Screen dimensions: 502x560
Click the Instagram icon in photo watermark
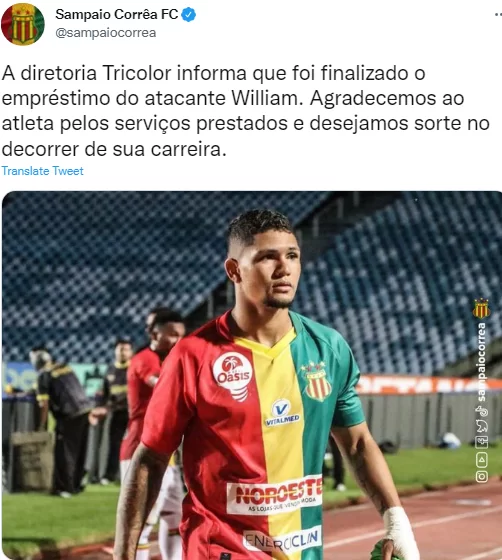pos(482,476)
